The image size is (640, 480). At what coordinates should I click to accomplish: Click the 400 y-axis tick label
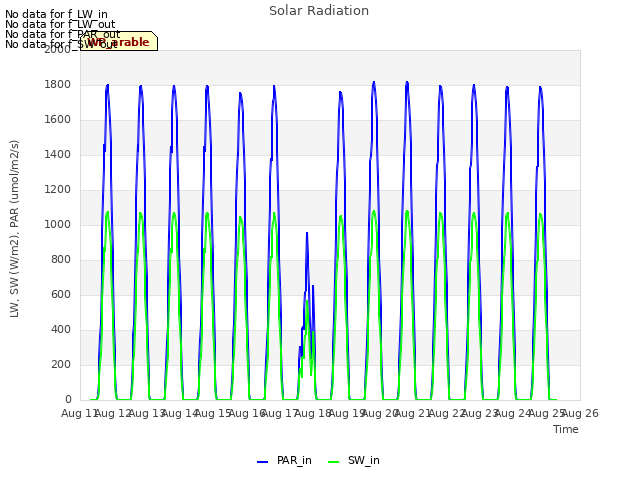61,330
